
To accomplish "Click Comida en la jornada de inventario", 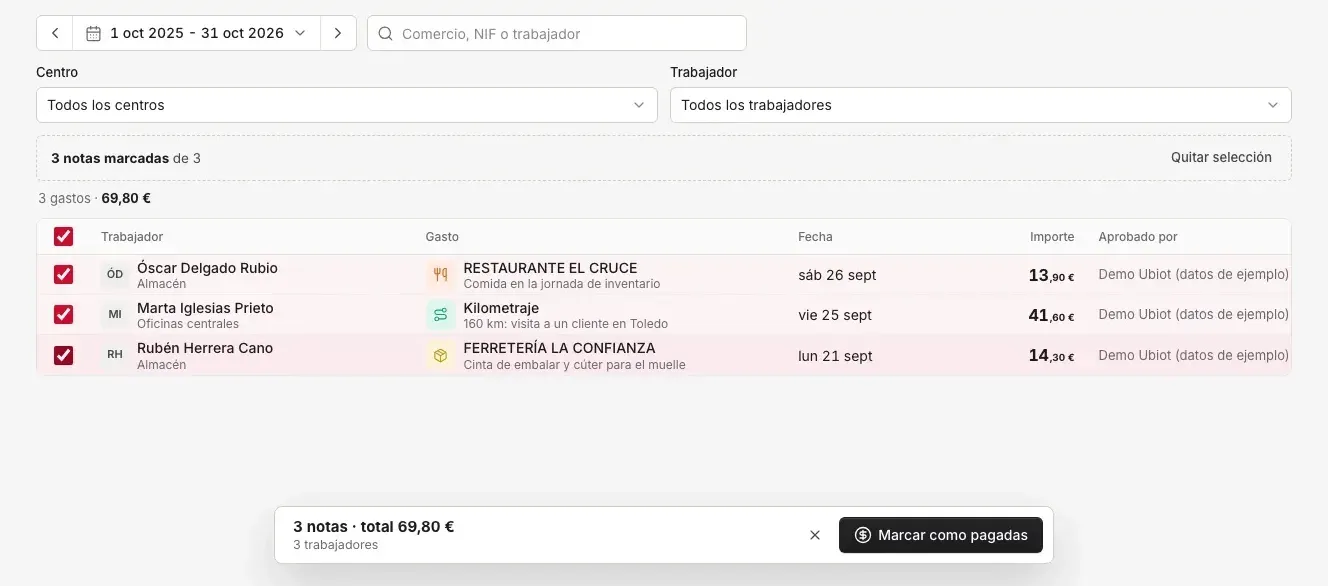I will [x=562, y=284].
